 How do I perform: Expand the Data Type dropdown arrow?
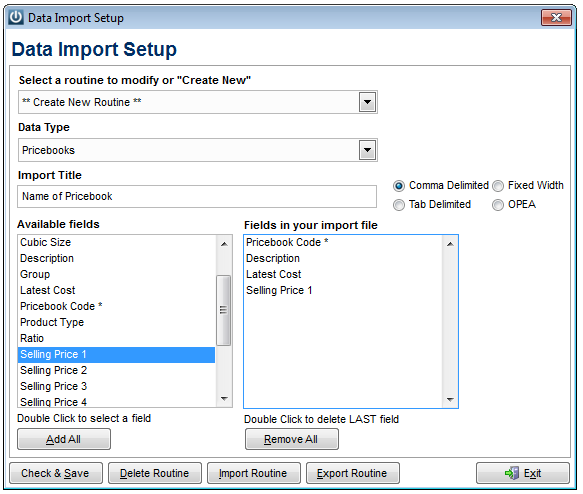367,150
